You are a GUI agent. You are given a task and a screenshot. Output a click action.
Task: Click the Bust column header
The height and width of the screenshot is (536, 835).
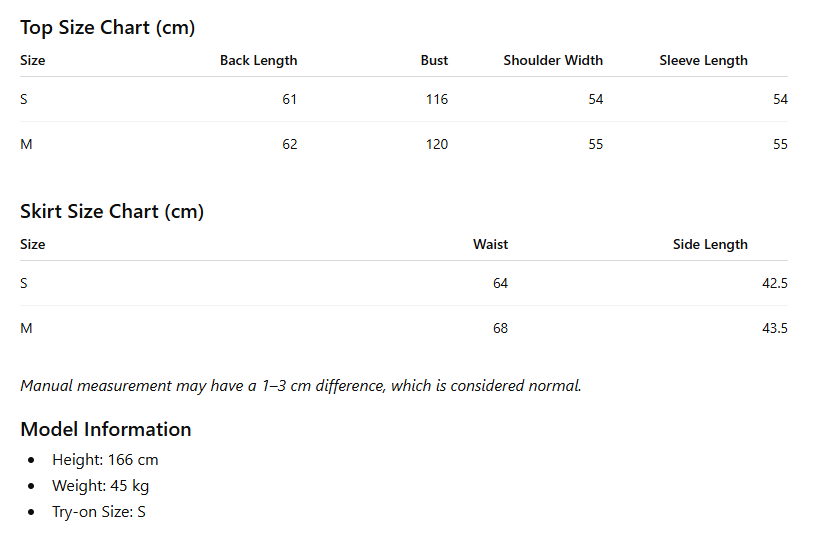[434, 61]
